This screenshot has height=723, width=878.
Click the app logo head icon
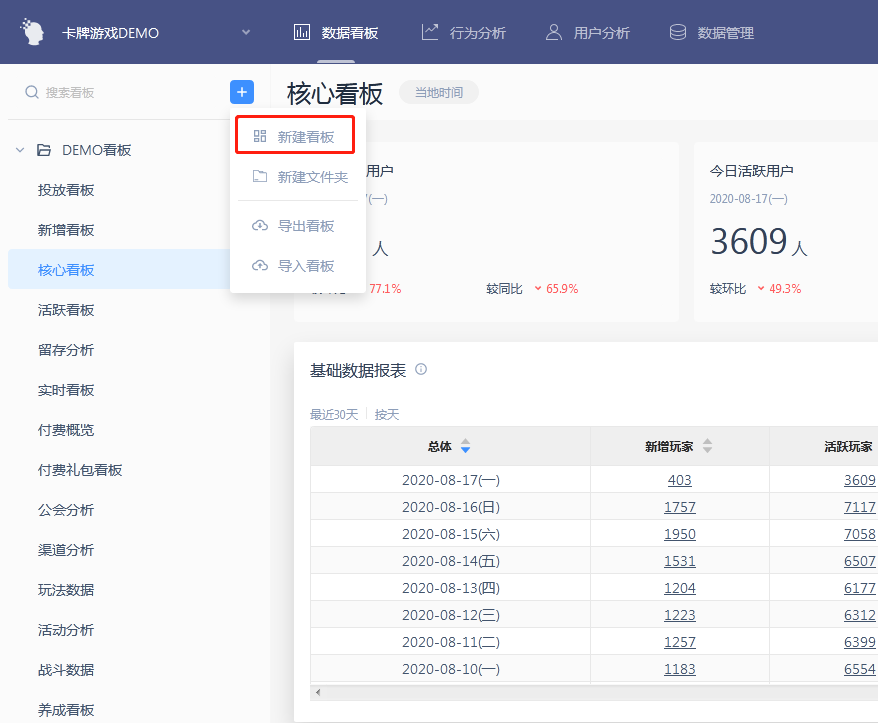34,32
